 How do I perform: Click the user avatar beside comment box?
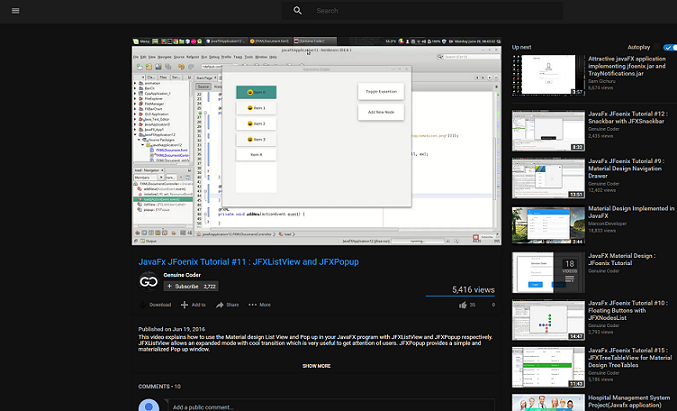(149, 406)
